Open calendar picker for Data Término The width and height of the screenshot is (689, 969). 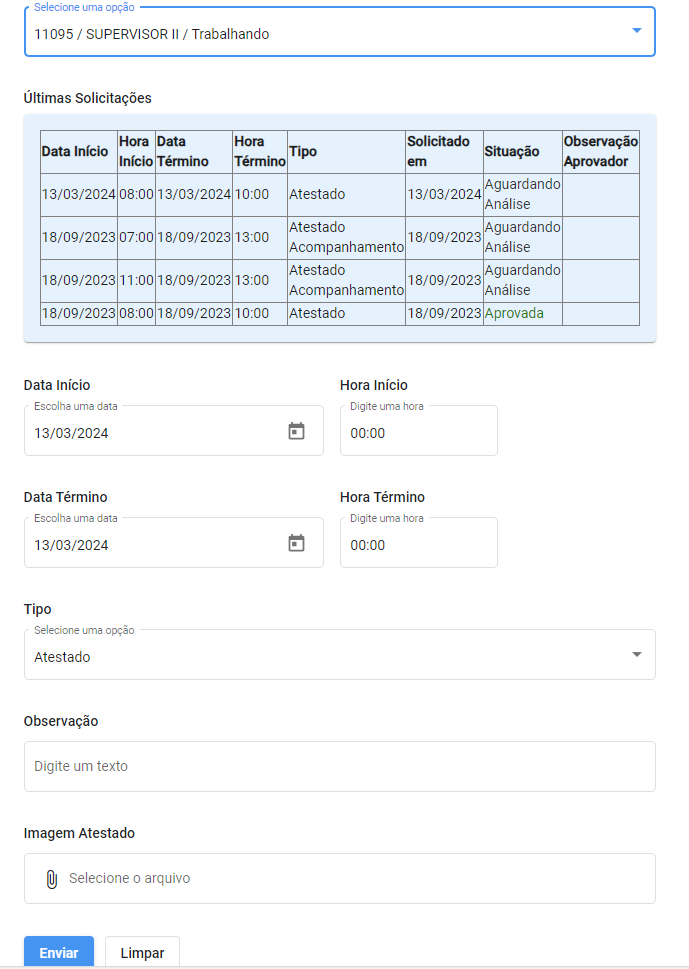297,543
